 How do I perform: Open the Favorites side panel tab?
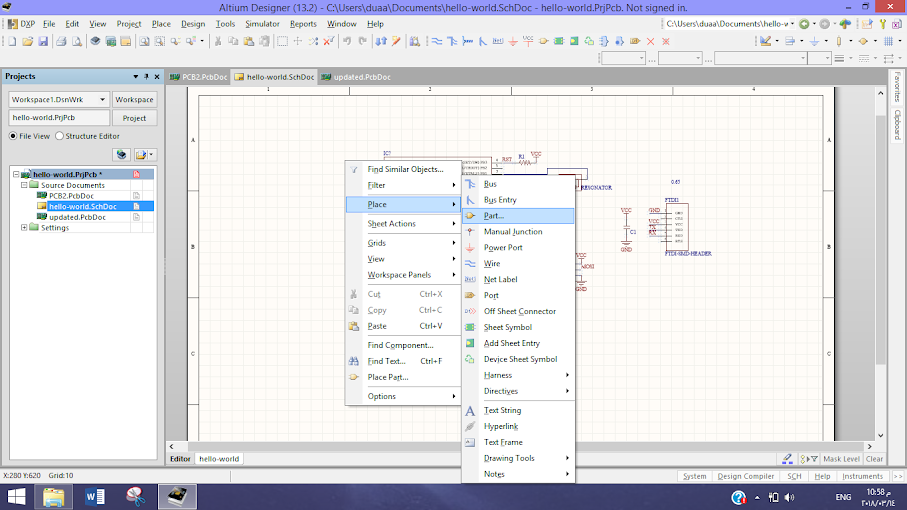(897, 87)
